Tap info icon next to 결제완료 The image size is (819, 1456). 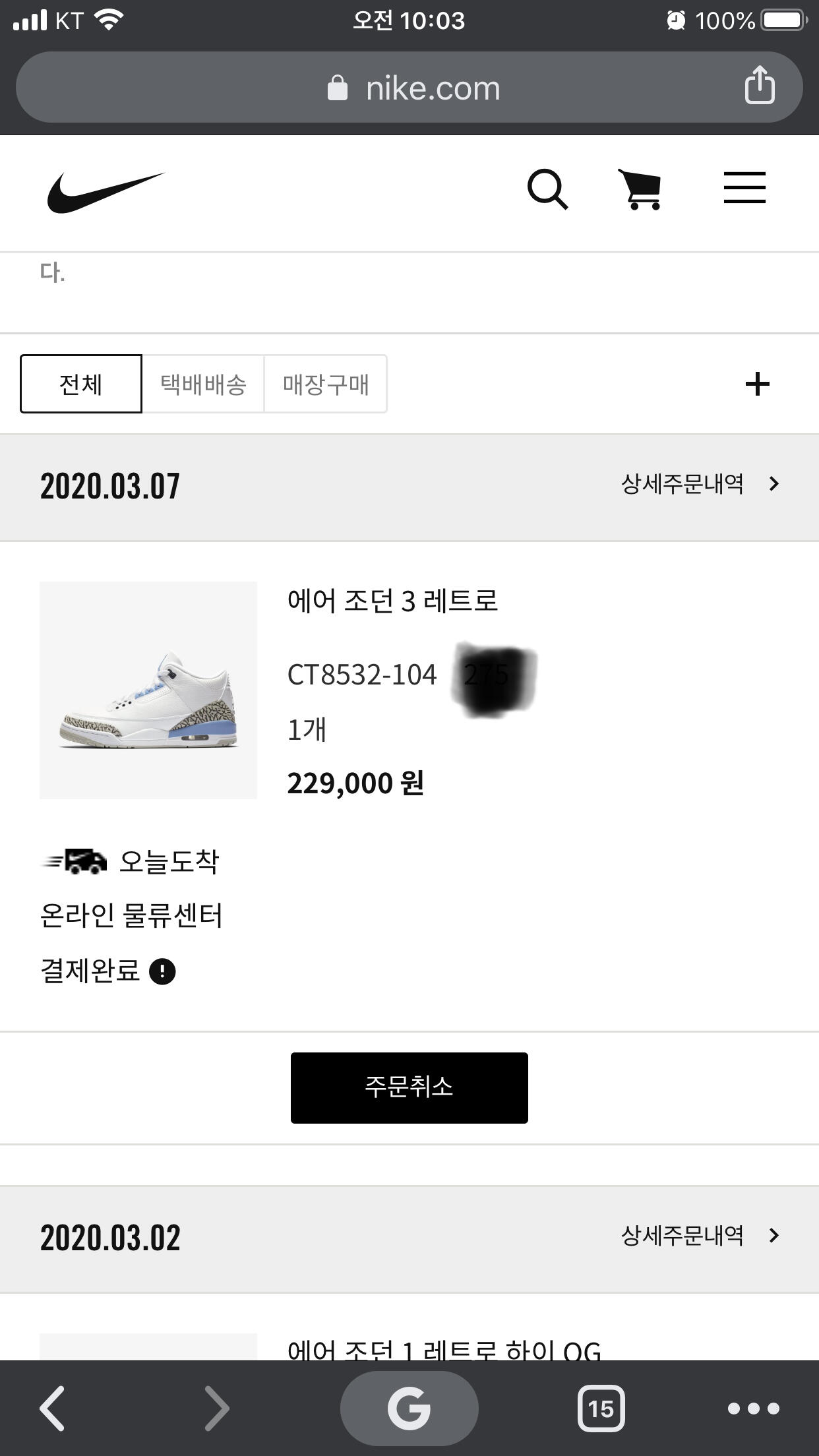162,971
